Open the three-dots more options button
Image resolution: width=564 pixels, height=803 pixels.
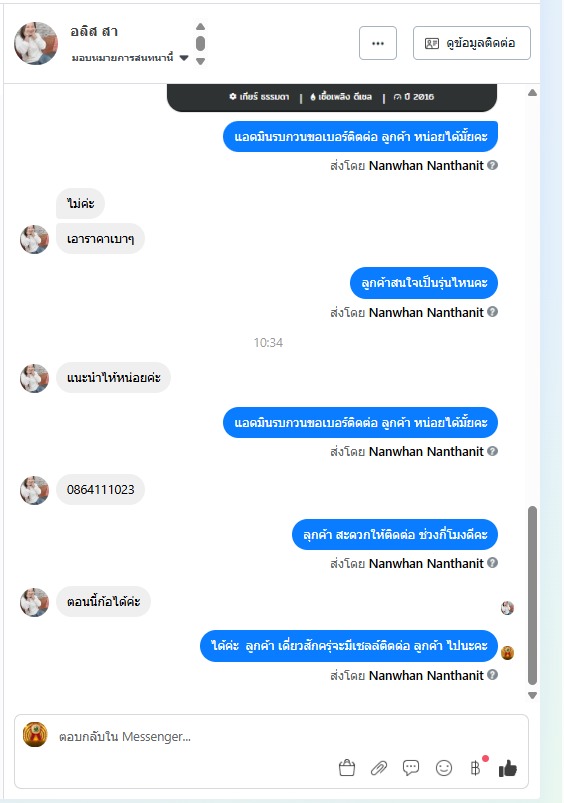378,43
